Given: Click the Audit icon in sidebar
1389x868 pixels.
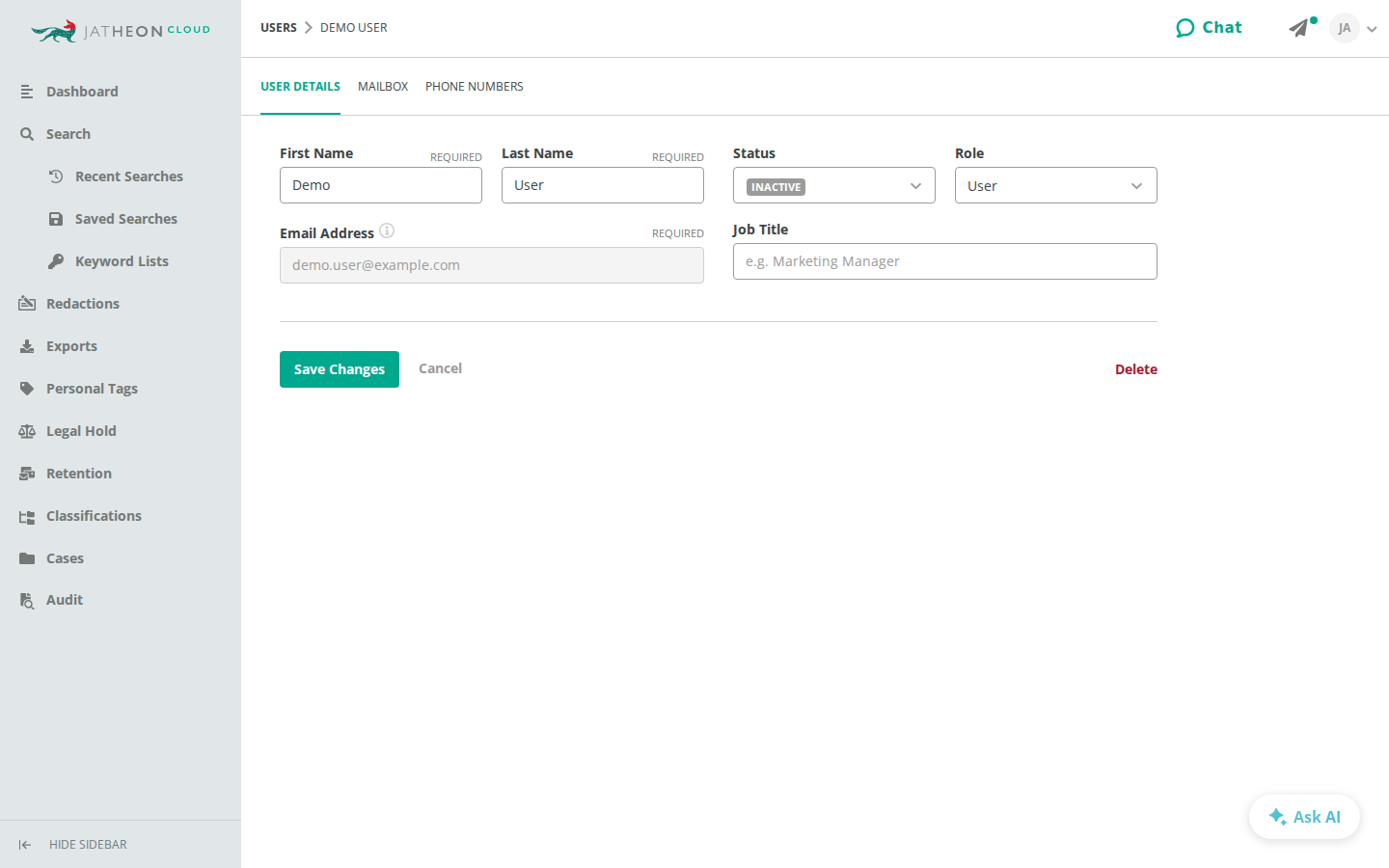Looking at the screenshot, I should pyautogui.click(x=27, y=600).
